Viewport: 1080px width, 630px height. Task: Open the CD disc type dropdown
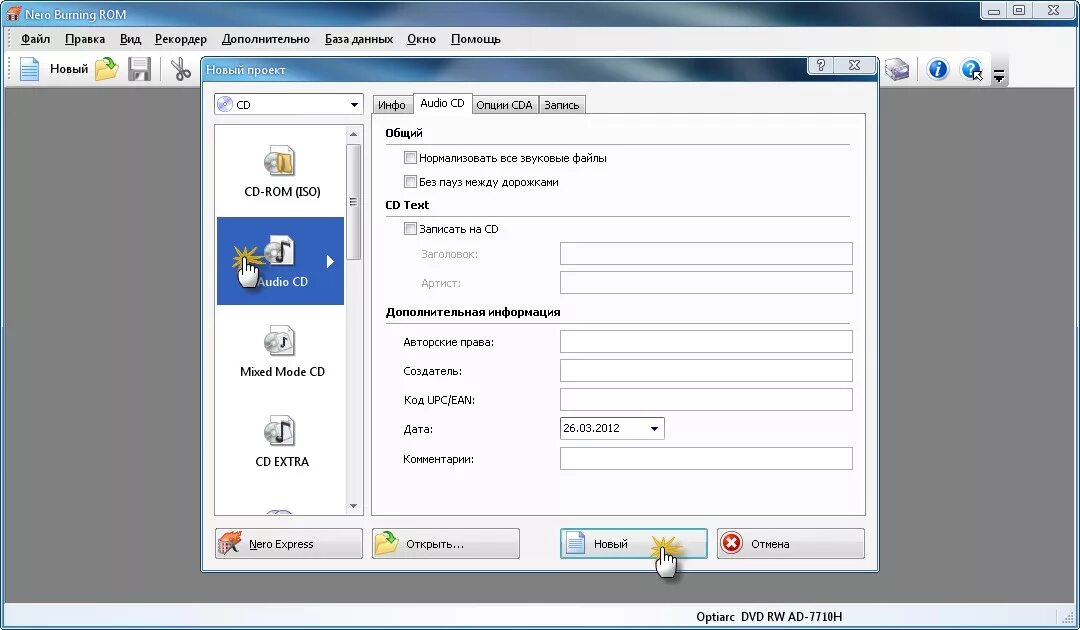(x=289, y=105)
